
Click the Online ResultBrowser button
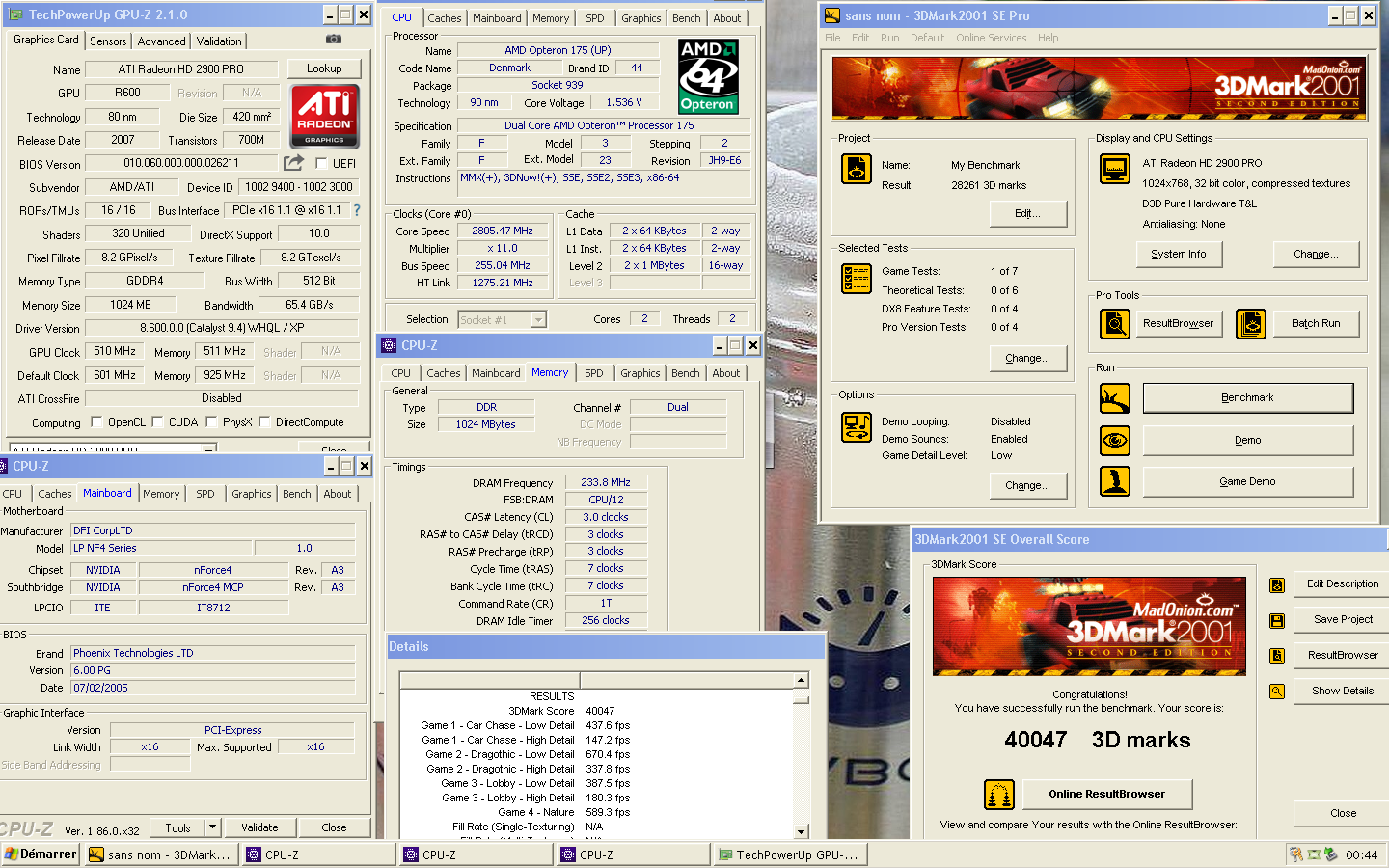tap(1106, 794)
